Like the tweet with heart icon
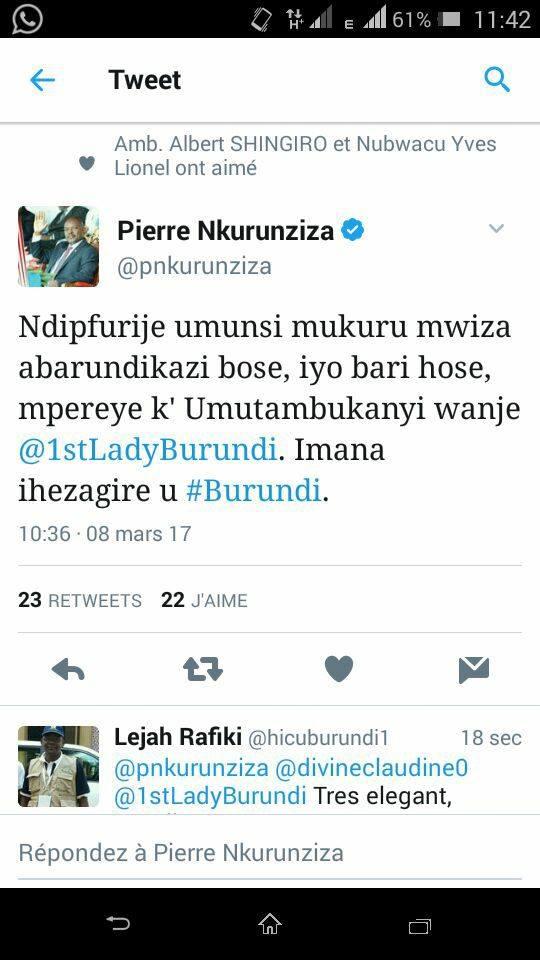 [339, 669]
